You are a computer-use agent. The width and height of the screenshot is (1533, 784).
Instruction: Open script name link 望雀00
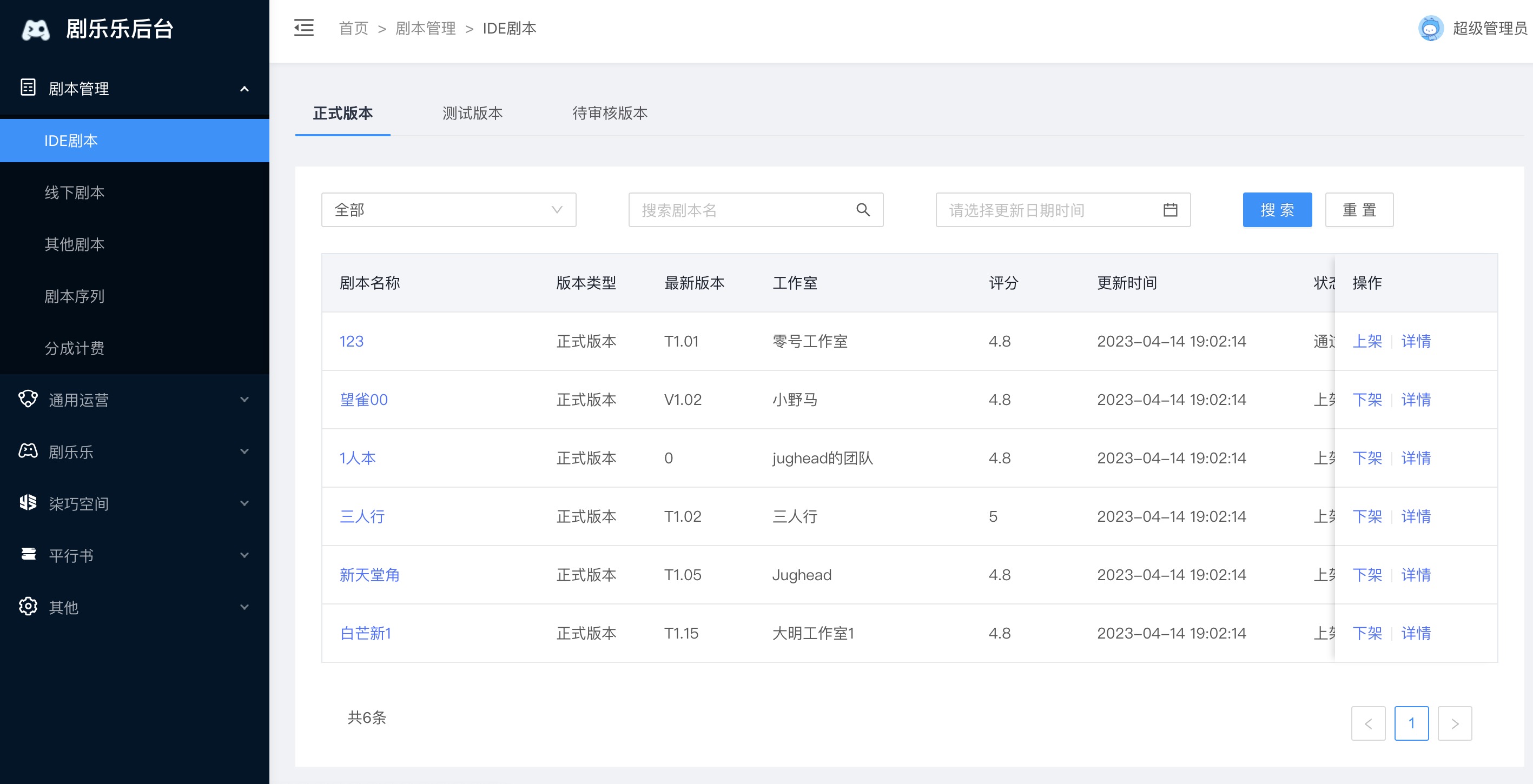tap(364, 399)
